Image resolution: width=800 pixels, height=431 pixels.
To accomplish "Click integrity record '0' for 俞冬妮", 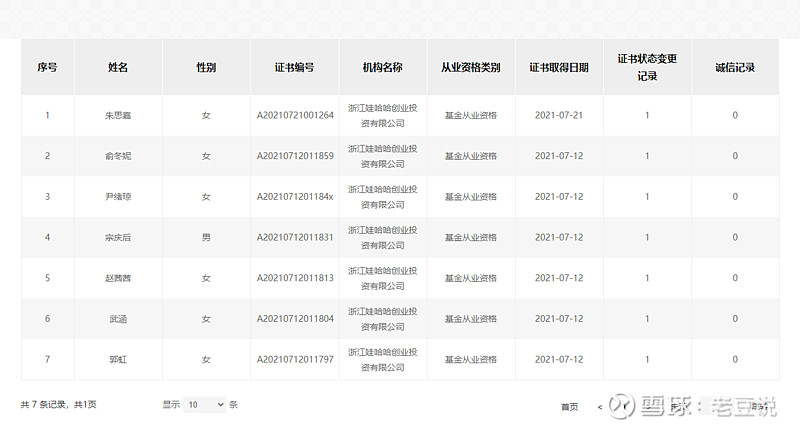I will pos(735,156).
